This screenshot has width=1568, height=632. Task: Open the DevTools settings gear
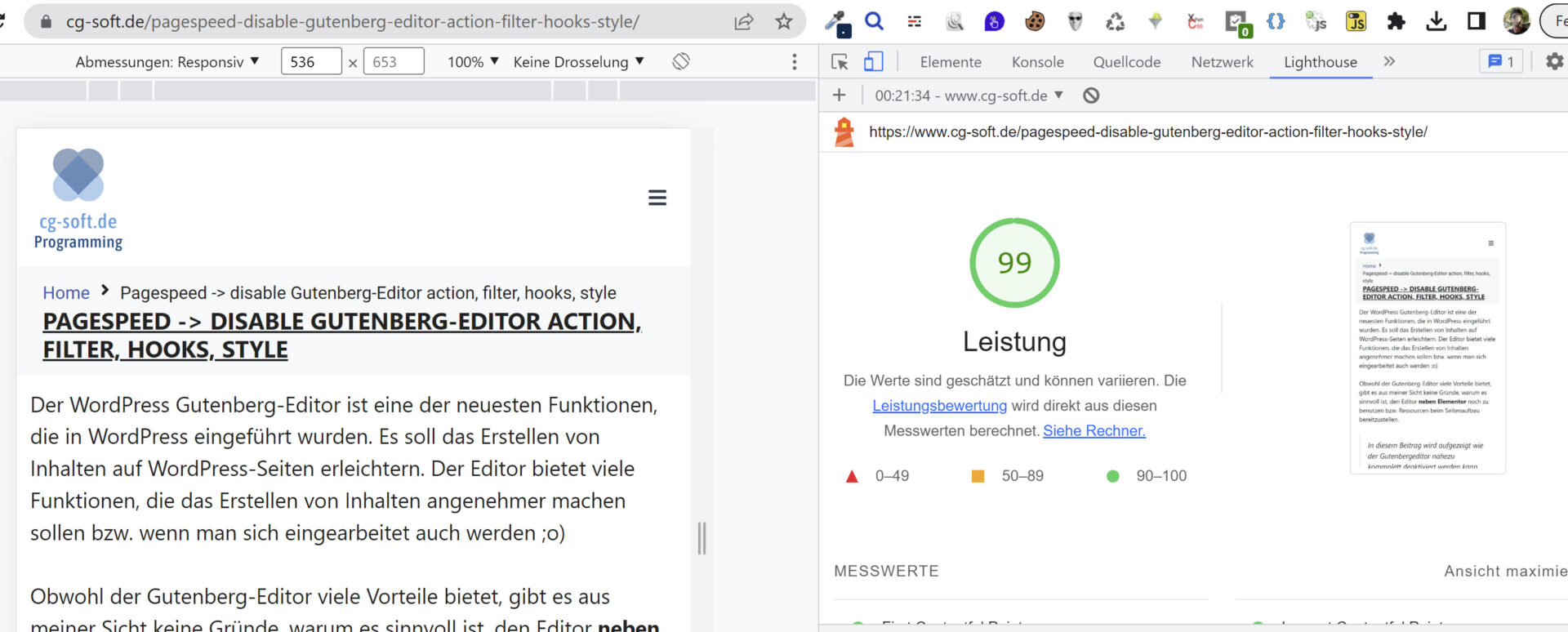pos(1555,61)
